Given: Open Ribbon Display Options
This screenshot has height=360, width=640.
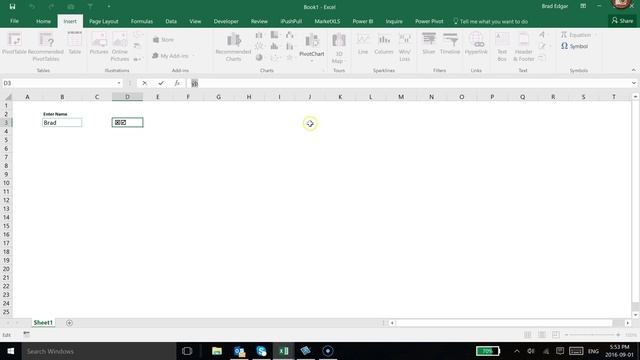Looking at the screenshot, I should pos(583,6).
